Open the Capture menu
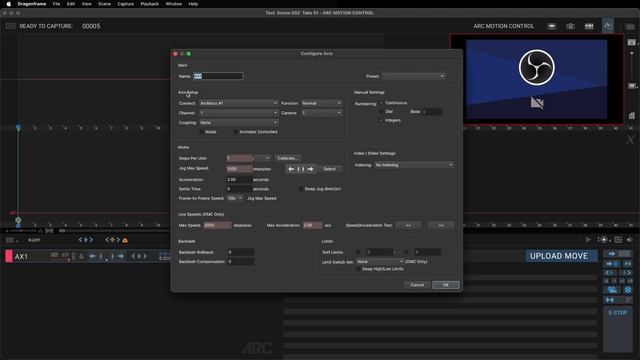The width and height of the screenshot is (640, 360). tap(126, 4)
